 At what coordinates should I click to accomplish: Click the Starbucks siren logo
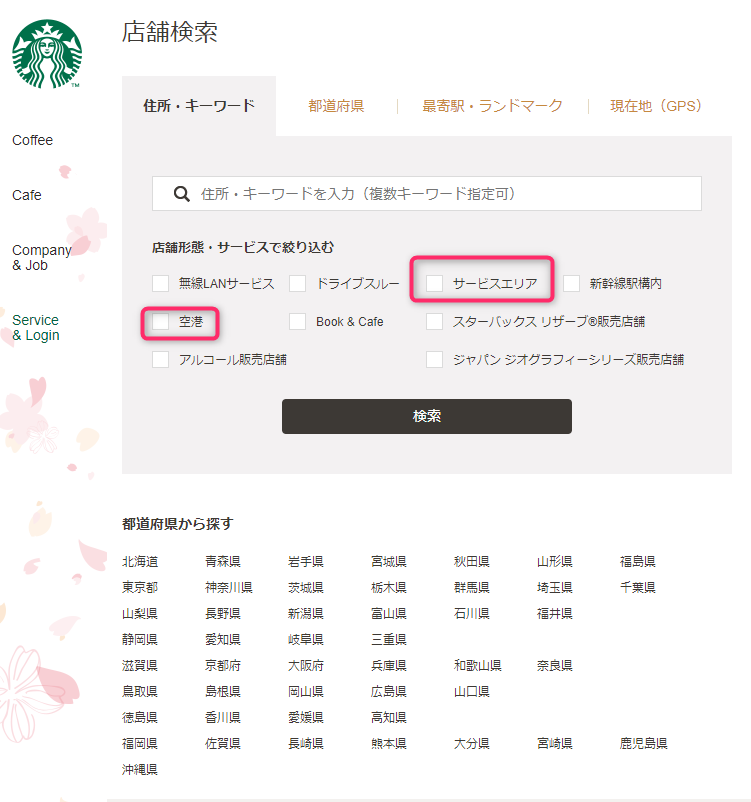click(47, 54)
